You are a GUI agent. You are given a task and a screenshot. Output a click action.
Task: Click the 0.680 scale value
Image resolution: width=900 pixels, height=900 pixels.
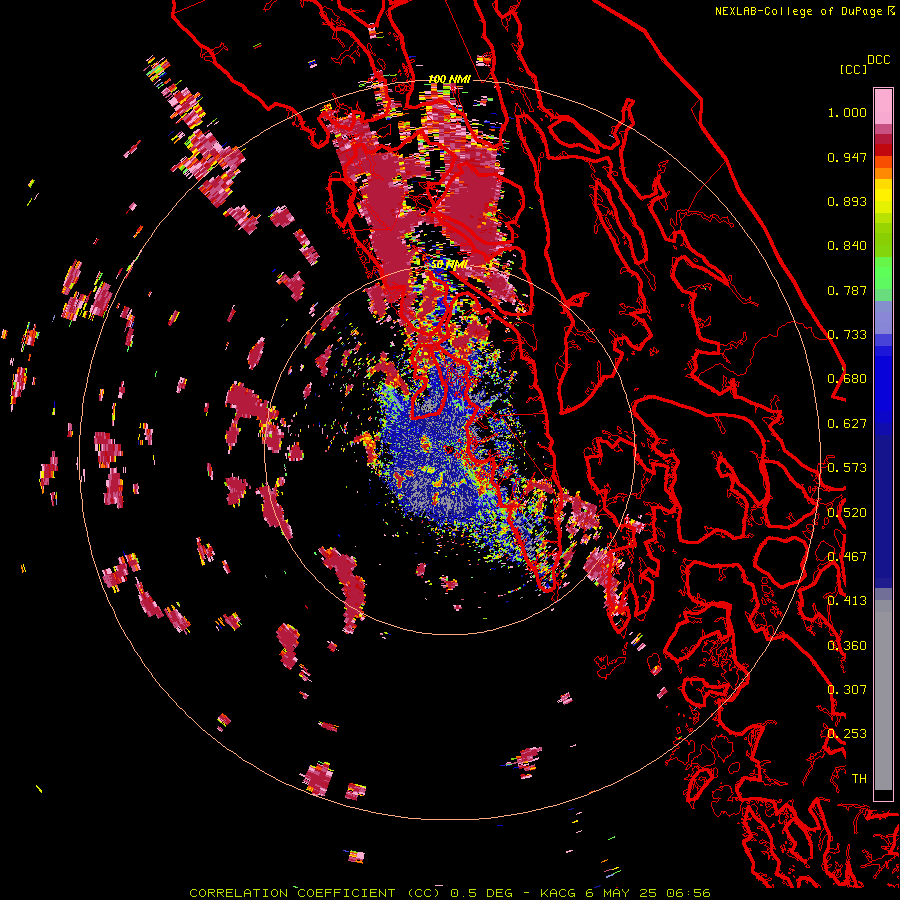point(847,379)
